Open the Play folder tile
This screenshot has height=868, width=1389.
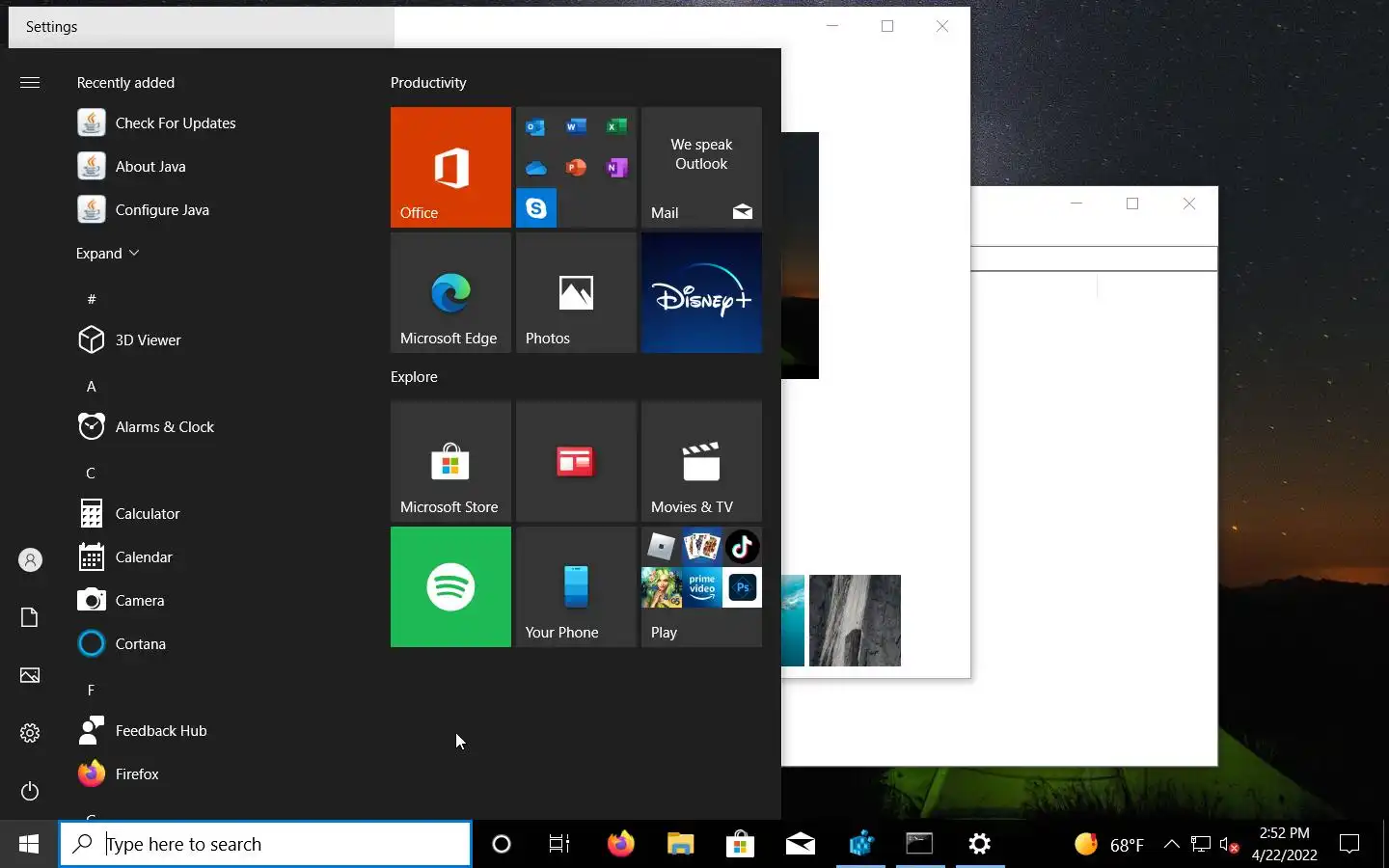(x=701, y=586)
